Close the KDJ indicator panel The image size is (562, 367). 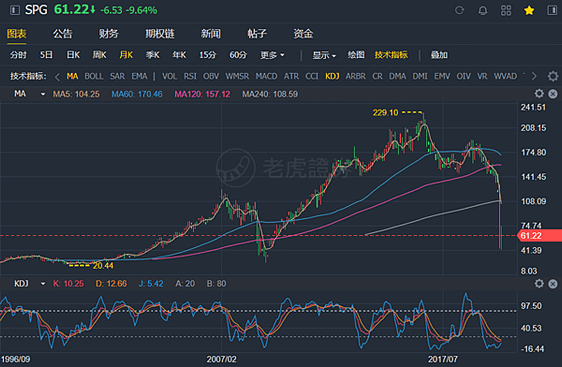[x=553, y=284]
